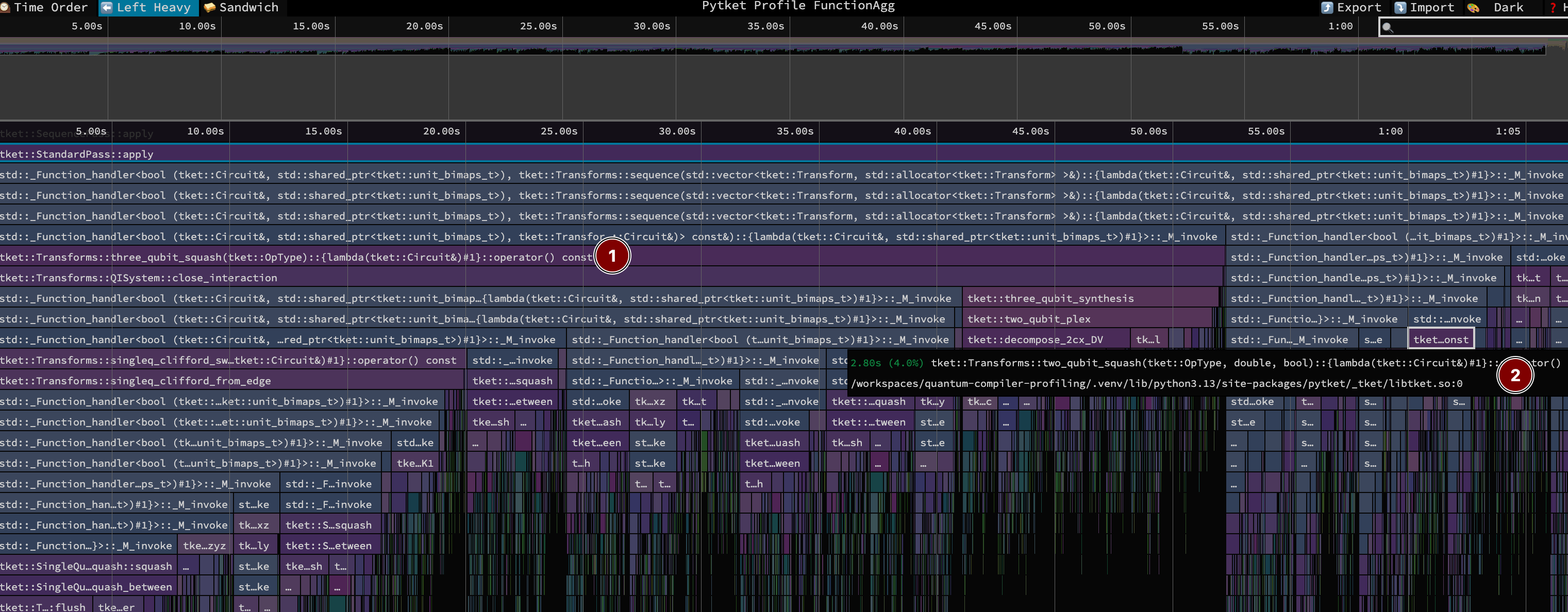1568x612 pixels.
Task: Click the Pytket Profile FunctionAgg title
Action: point(798,6)
